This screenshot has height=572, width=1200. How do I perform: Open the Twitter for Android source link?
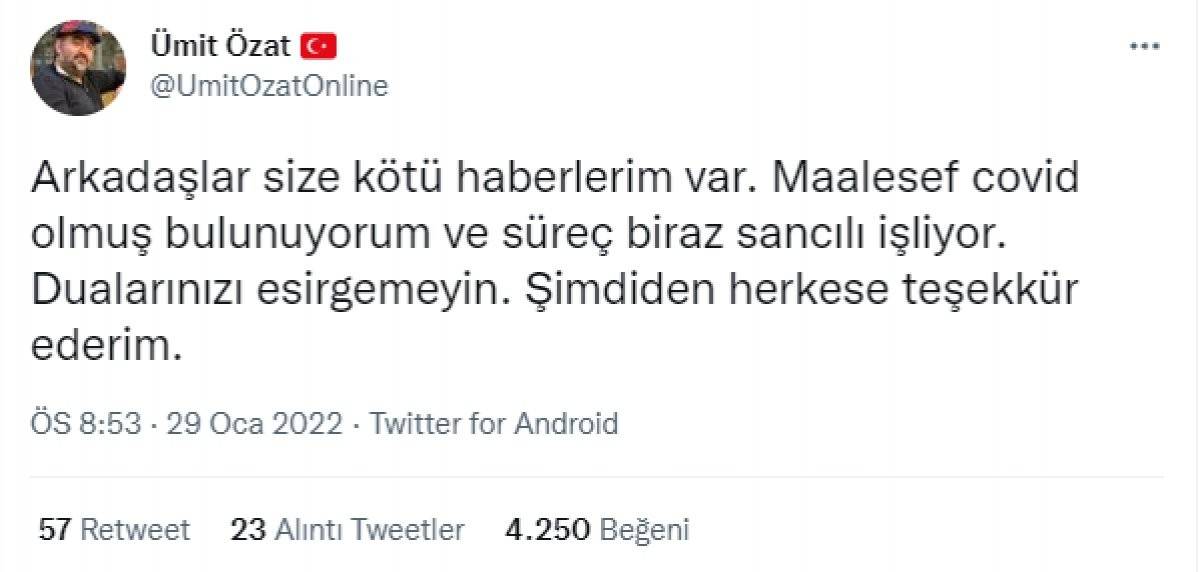point(494,423)
